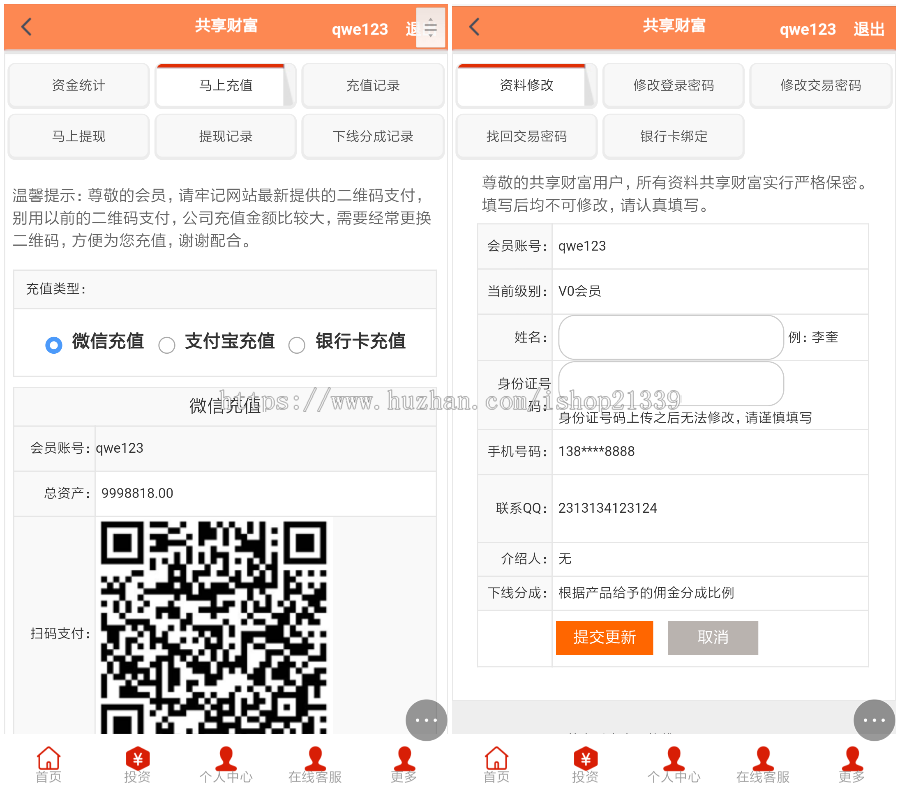Viewport: 900px width, 797px height.
Task: Click qwe123 username in left header
Action: 360,29
